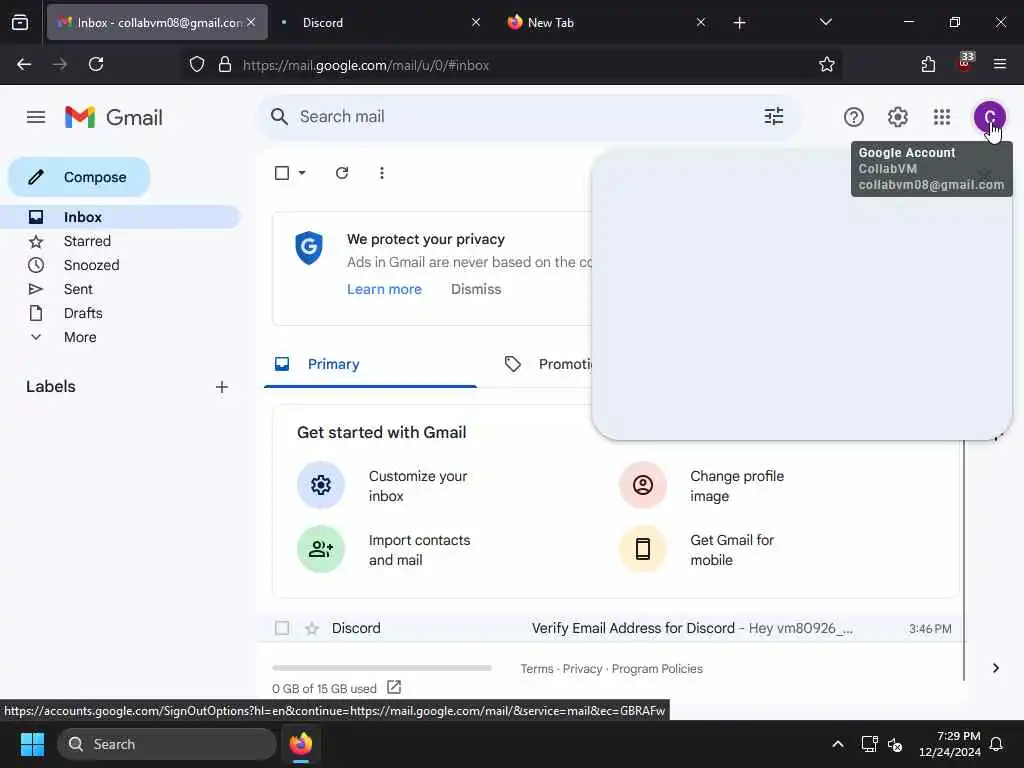
Task: Open the Snoozed folder
Action: tap(120, 265)
